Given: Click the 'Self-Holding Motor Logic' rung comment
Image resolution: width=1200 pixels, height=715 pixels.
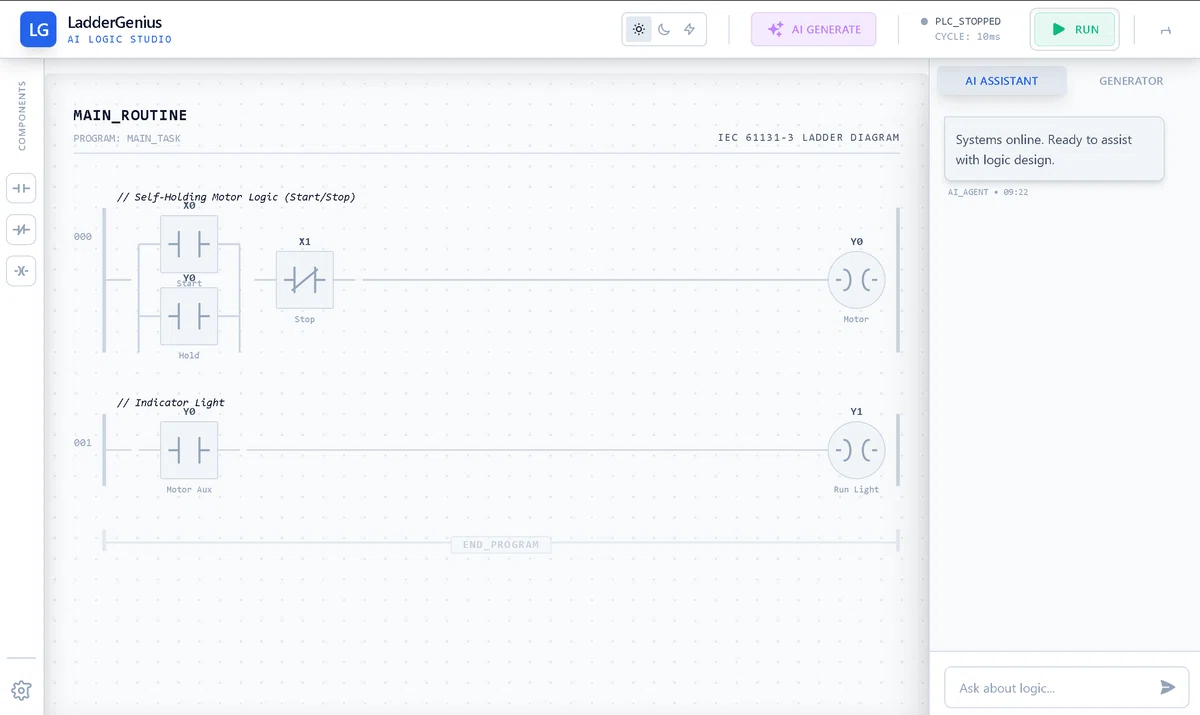Looking at the screenshot, I should tap(236, 197).
